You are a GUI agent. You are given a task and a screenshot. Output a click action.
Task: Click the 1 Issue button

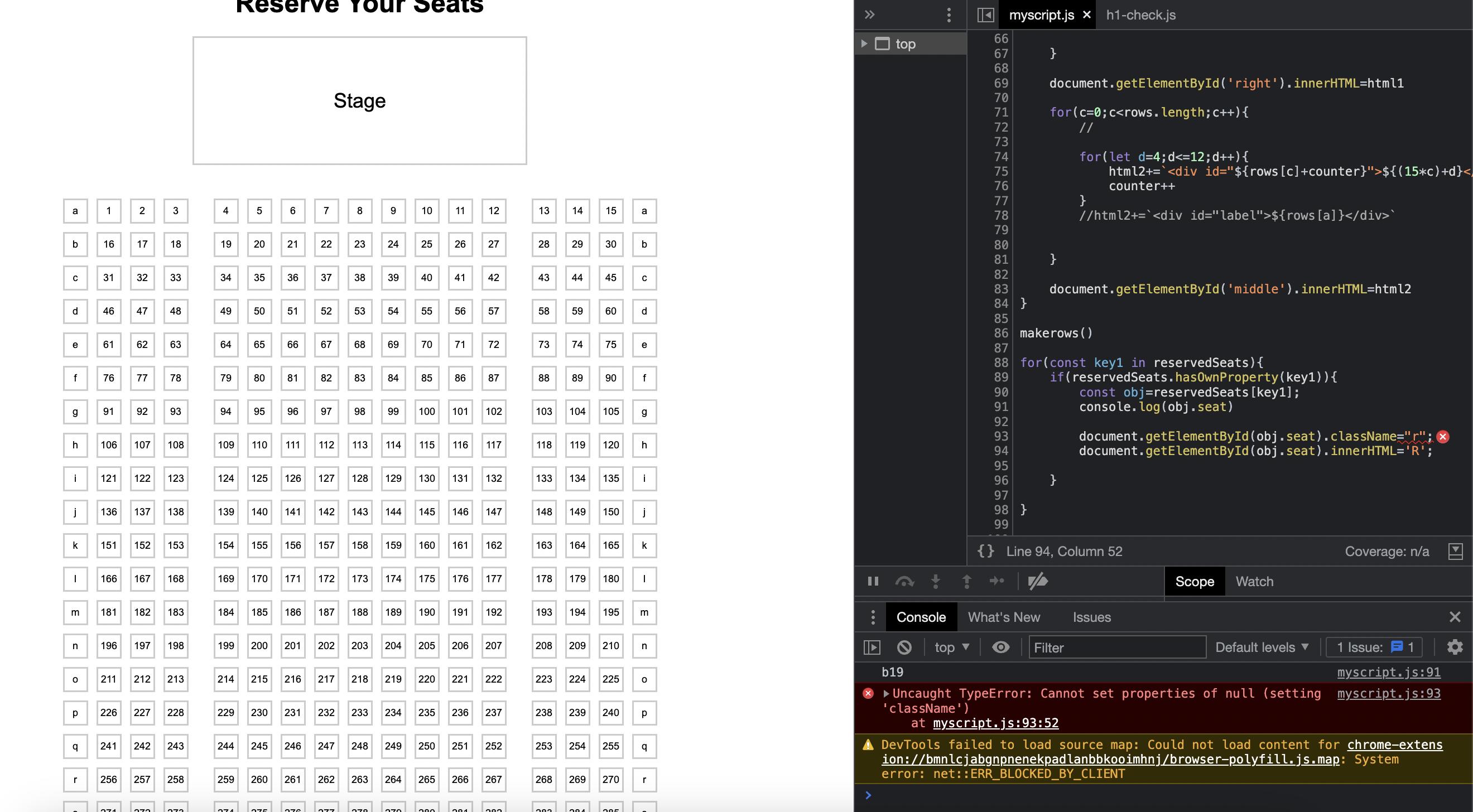tap(1374, 647)
